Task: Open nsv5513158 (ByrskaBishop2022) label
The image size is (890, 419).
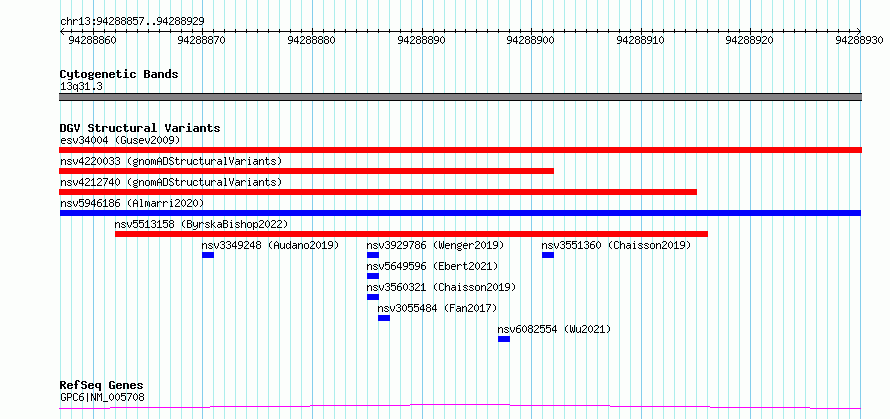Action: (201, 224)
